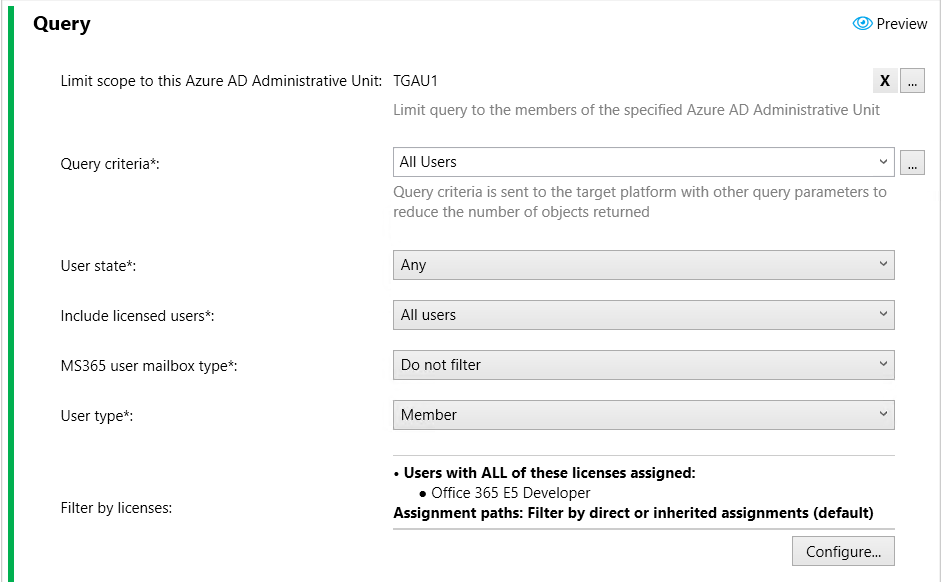The height and width of the screenshot is (582, 944).
Task: Open the Query criteria ellipsis editor button
Action: [912, 163]
